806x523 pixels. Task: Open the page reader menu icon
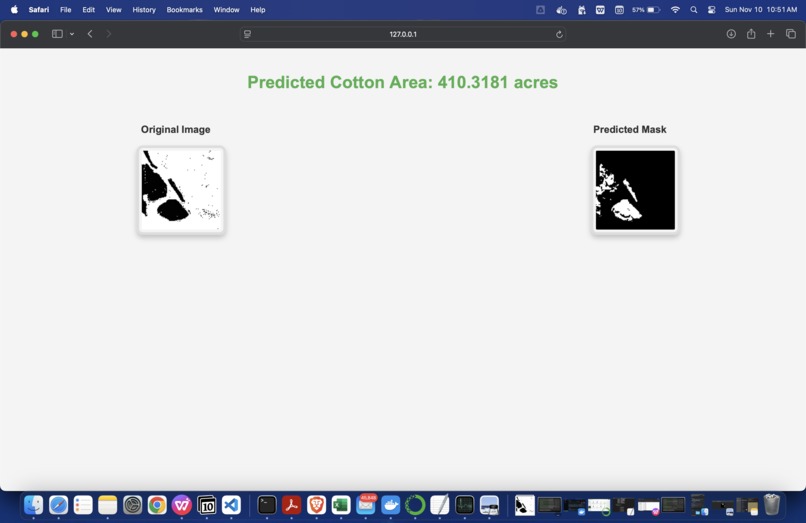coord(247,34)
